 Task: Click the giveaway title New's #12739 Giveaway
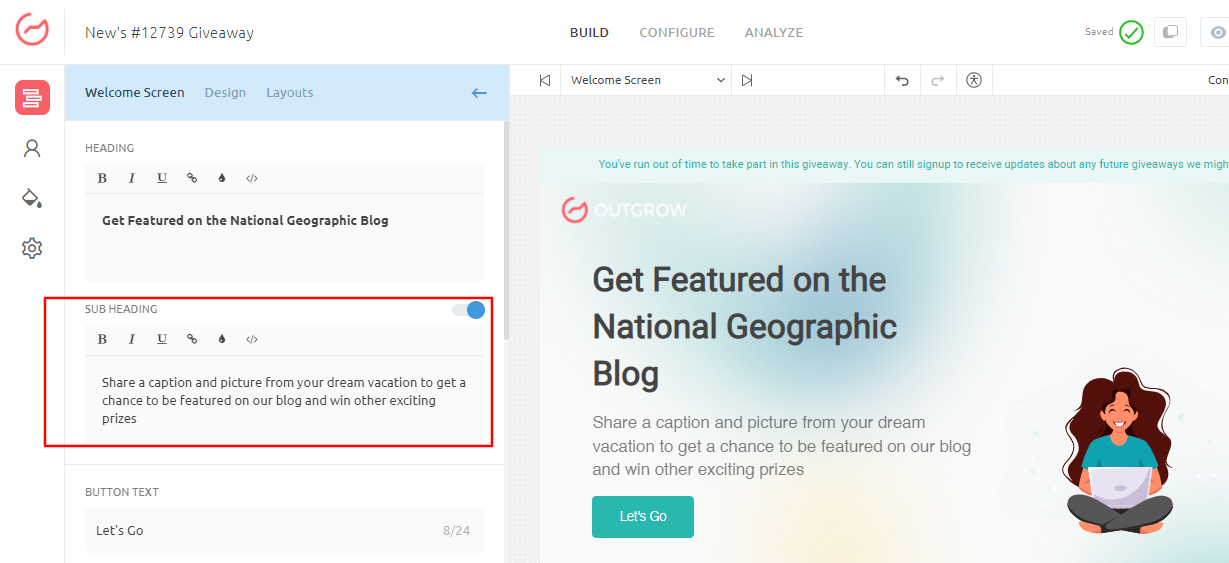coord(169,33)
